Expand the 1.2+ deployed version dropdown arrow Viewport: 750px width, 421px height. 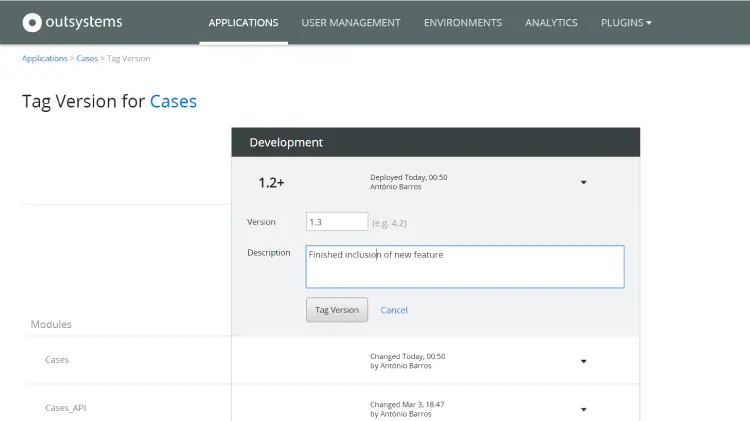[x=583, y=182]
